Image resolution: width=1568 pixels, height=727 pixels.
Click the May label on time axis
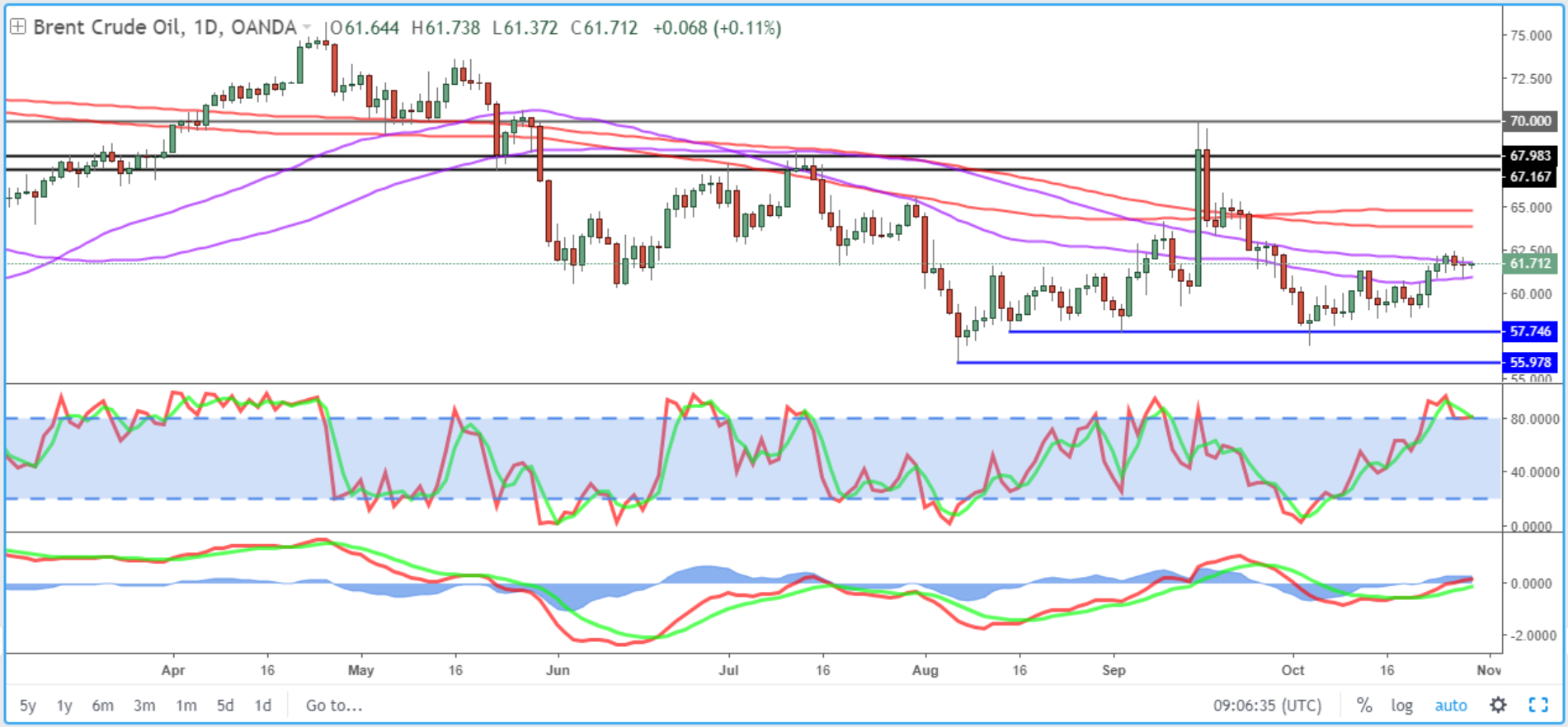point(360,670)
